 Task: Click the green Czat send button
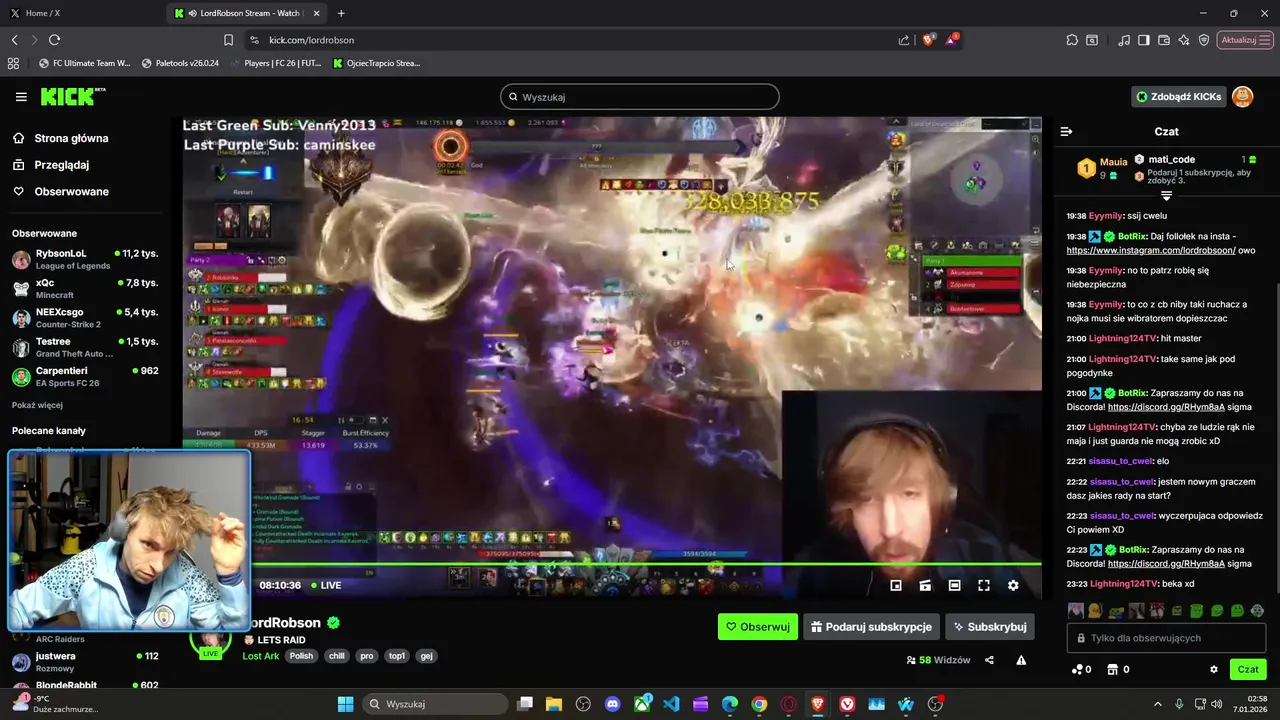click(1248, 670)
